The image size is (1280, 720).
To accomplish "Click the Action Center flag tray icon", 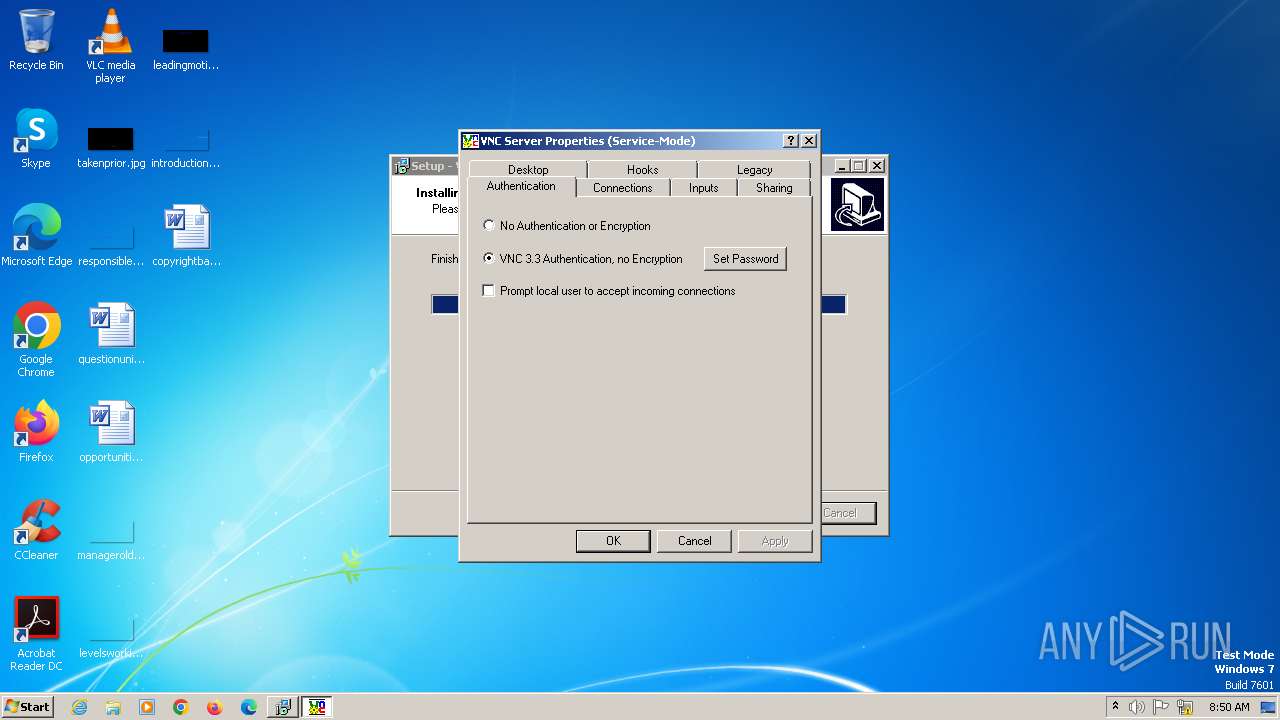I will [x=1161, y=707].
